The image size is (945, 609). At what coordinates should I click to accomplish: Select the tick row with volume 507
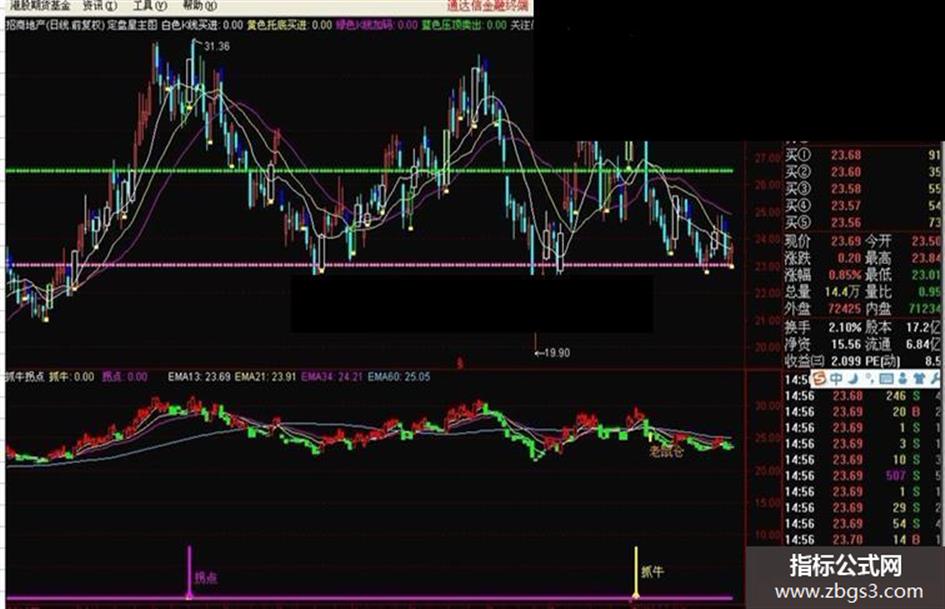click(863, 476)
